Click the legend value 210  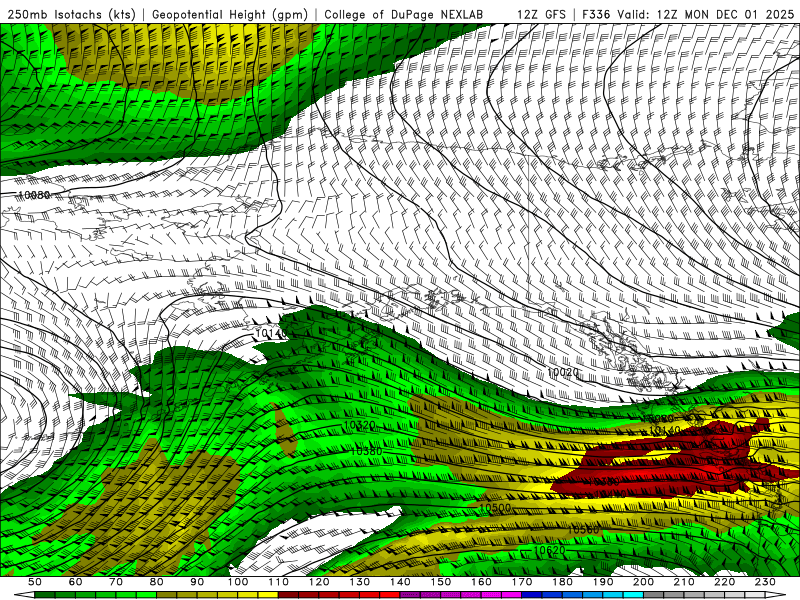pyautogui.click(x=684, y=582)
